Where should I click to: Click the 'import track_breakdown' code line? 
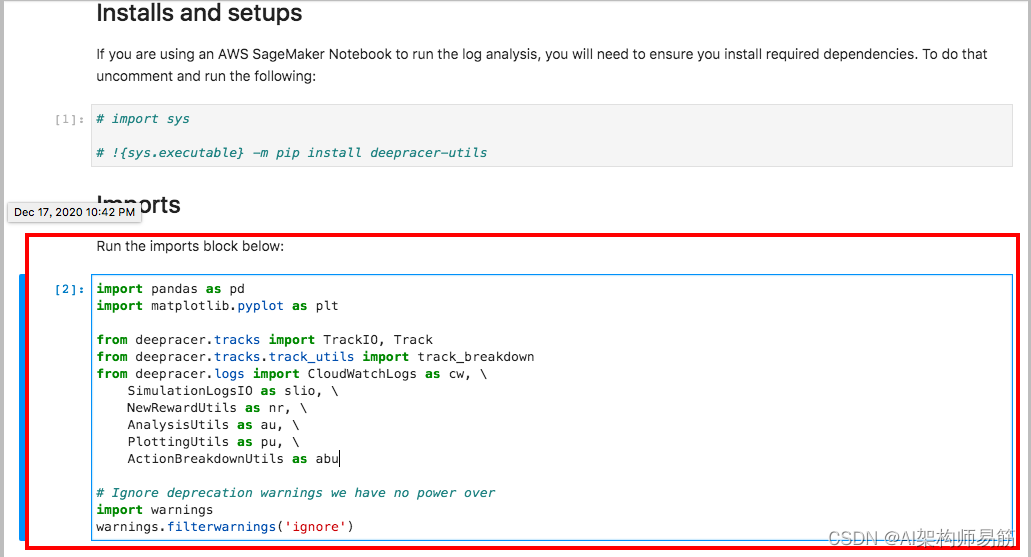(x=315, y=357)
